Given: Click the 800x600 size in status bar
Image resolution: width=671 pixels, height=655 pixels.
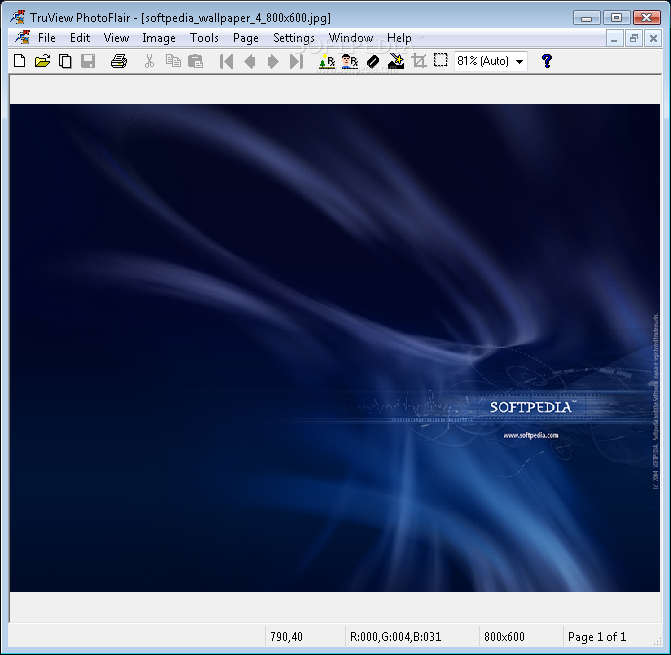Looking at the screenshot, I should click(x=504, y=637).
